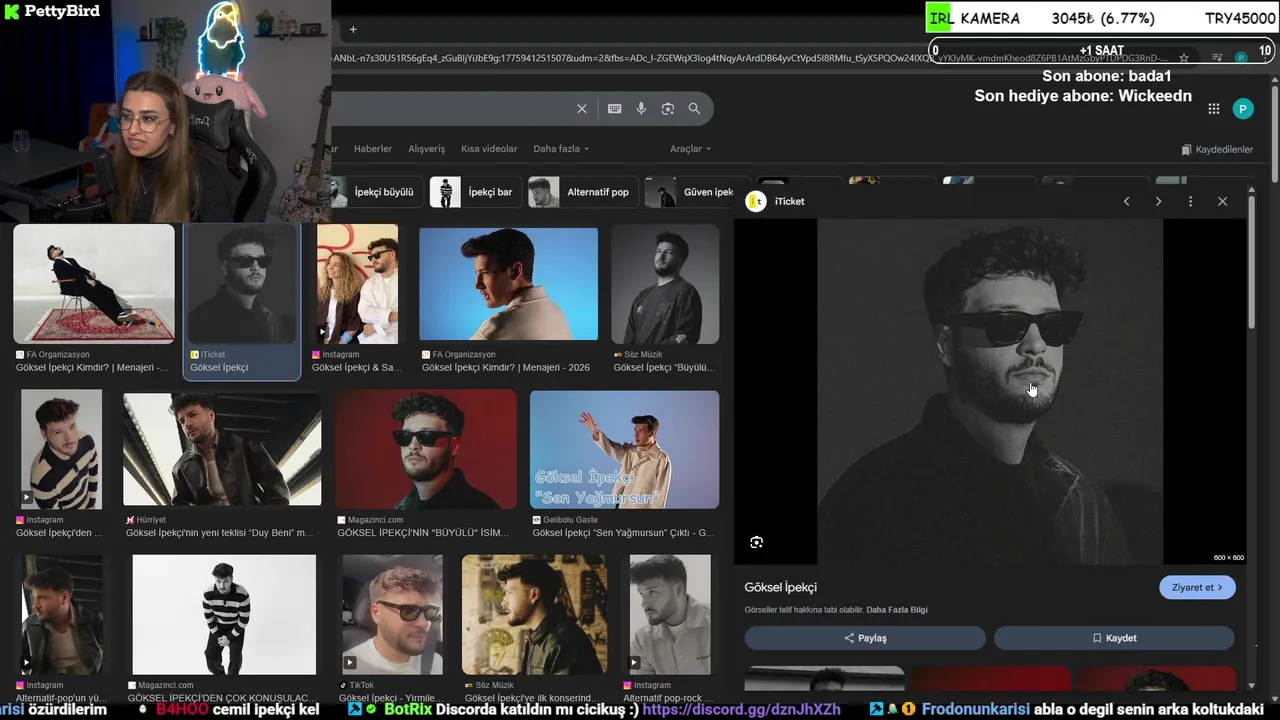The width and height of the screenshot is (1280, 720).
Task: Select the Güven ipek filter chip
Action: point(690,192)
